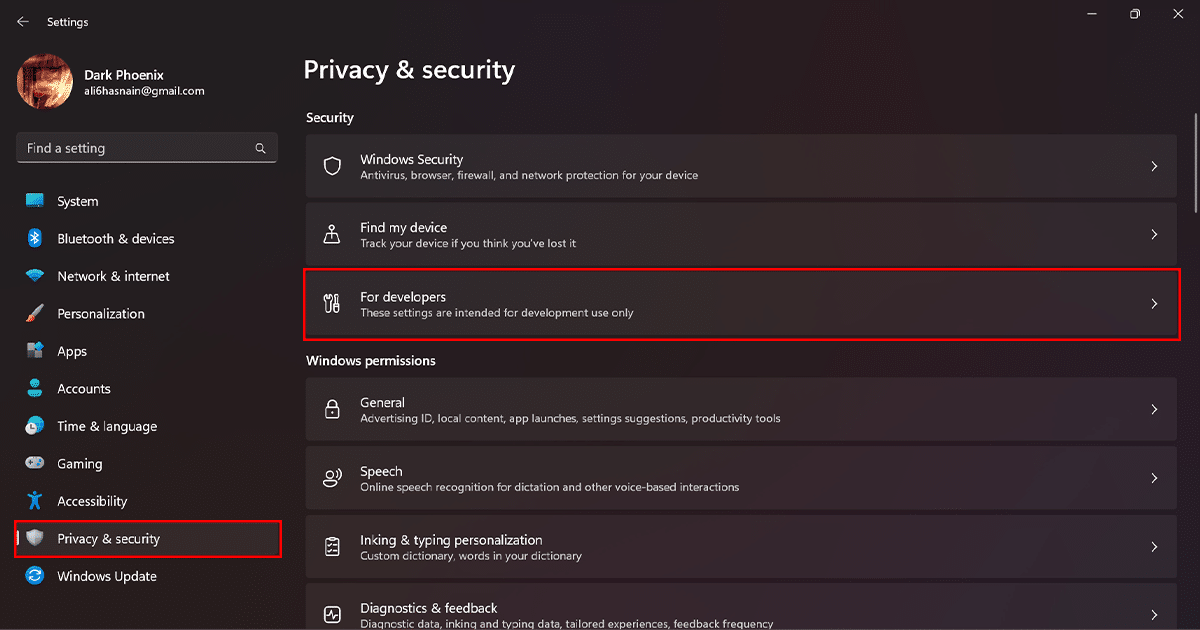The image size is (1200, 630).
Task: Select Time & language settings
Action: [x=105, y=426]
